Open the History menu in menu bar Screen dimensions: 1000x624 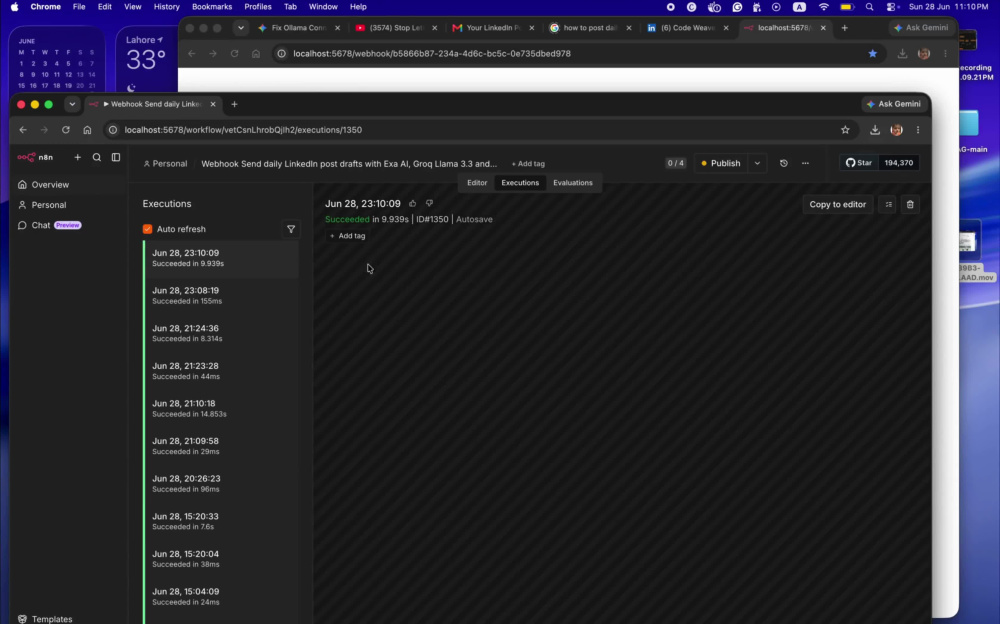pos(166,7)
